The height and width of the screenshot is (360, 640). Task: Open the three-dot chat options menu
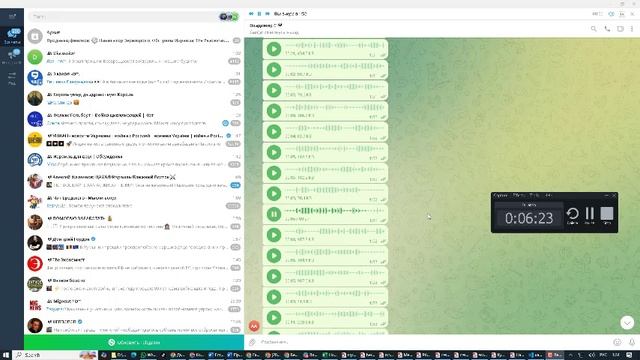632,29
